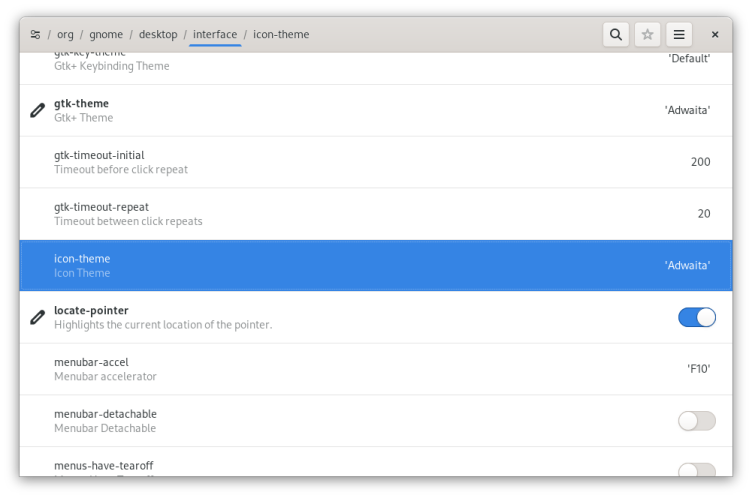This screenshot has width=752, height=498.
Task: Jump to the desktop path segment
Action: [x=158, y=34]
